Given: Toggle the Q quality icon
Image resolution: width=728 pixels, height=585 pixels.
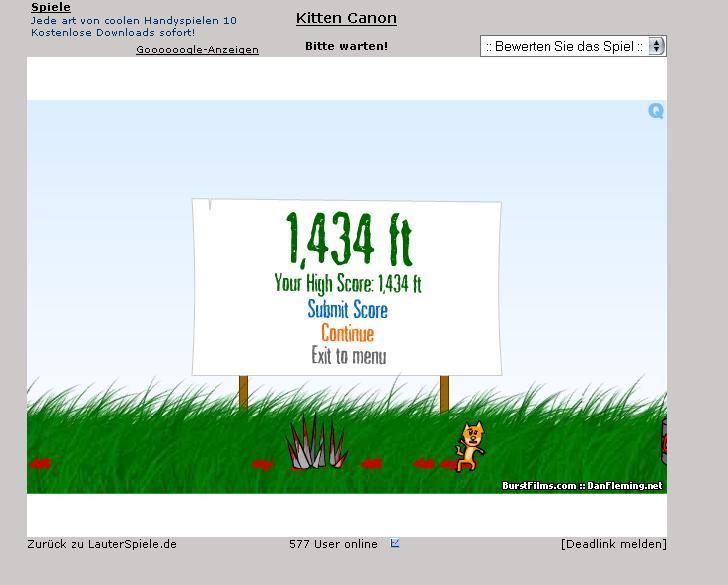Looking at the screenshot, I should click(x=656, y=111).
